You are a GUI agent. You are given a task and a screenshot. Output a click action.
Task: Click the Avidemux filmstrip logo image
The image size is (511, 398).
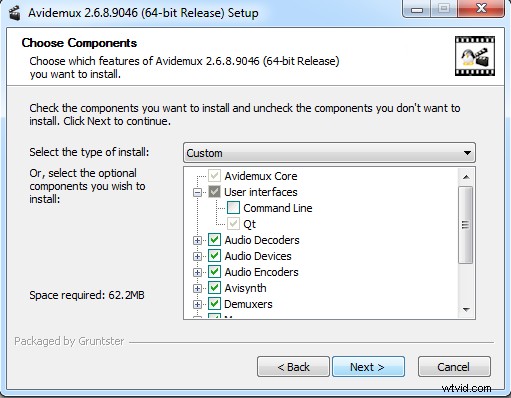pyautogui.click(x=475, y=56)
